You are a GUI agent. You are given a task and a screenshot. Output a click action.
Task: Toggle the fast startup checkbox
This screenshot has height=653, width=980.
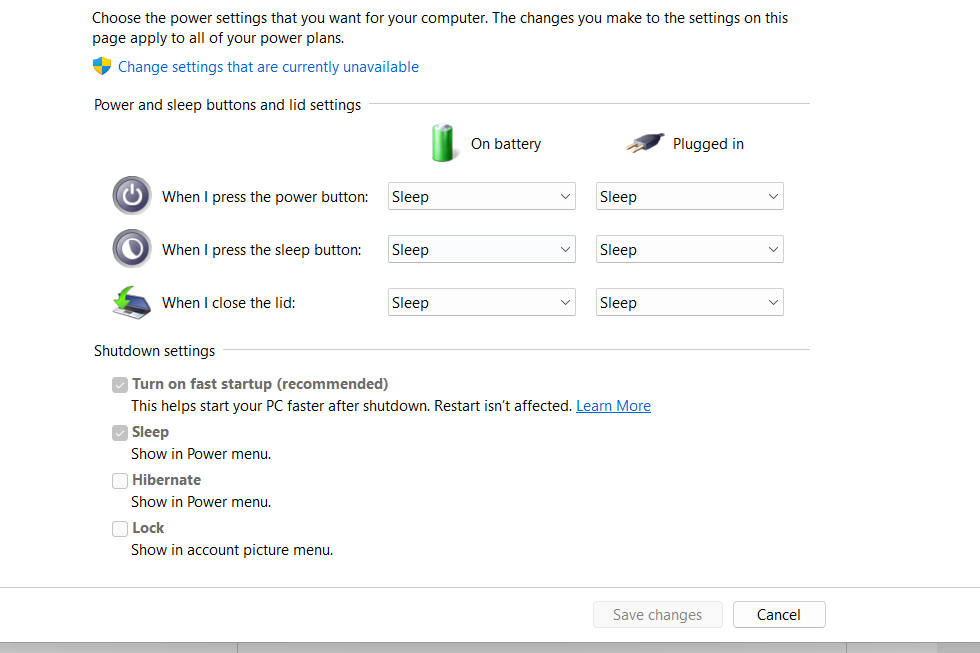coord(120,384)
